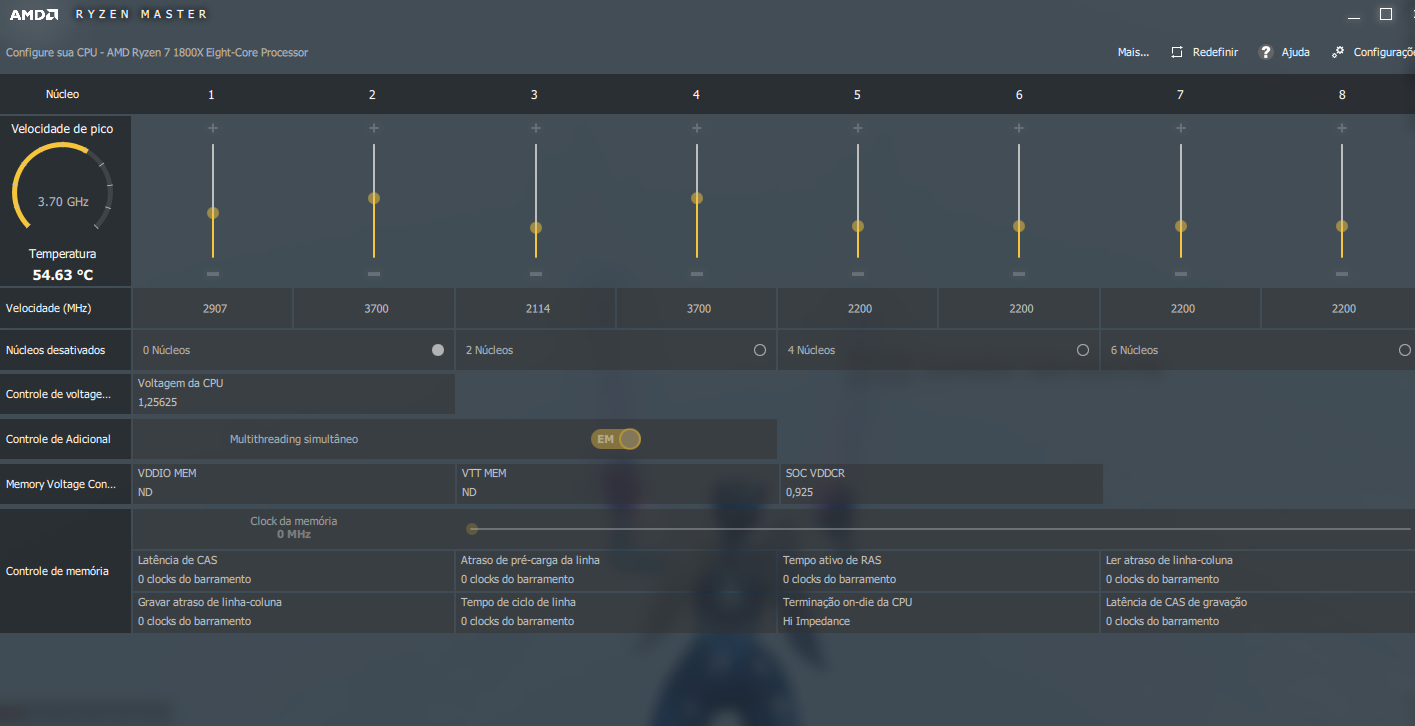Viewport: 1415px width, 726px height.
Task: Click Atraso de pré-carga da linha field
Action: point(617,570)
